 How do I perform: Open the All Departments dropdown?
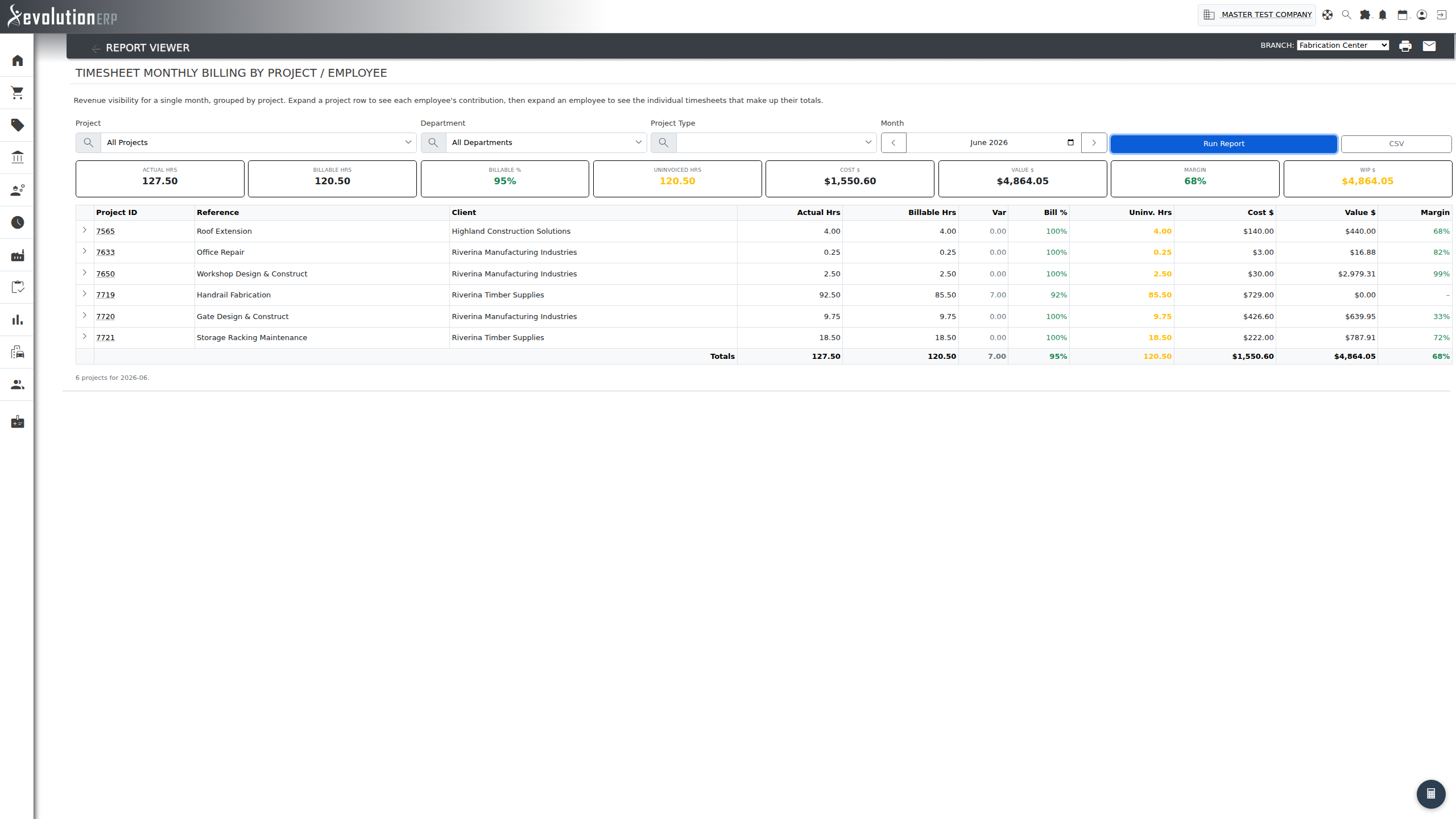coord(547,143)
